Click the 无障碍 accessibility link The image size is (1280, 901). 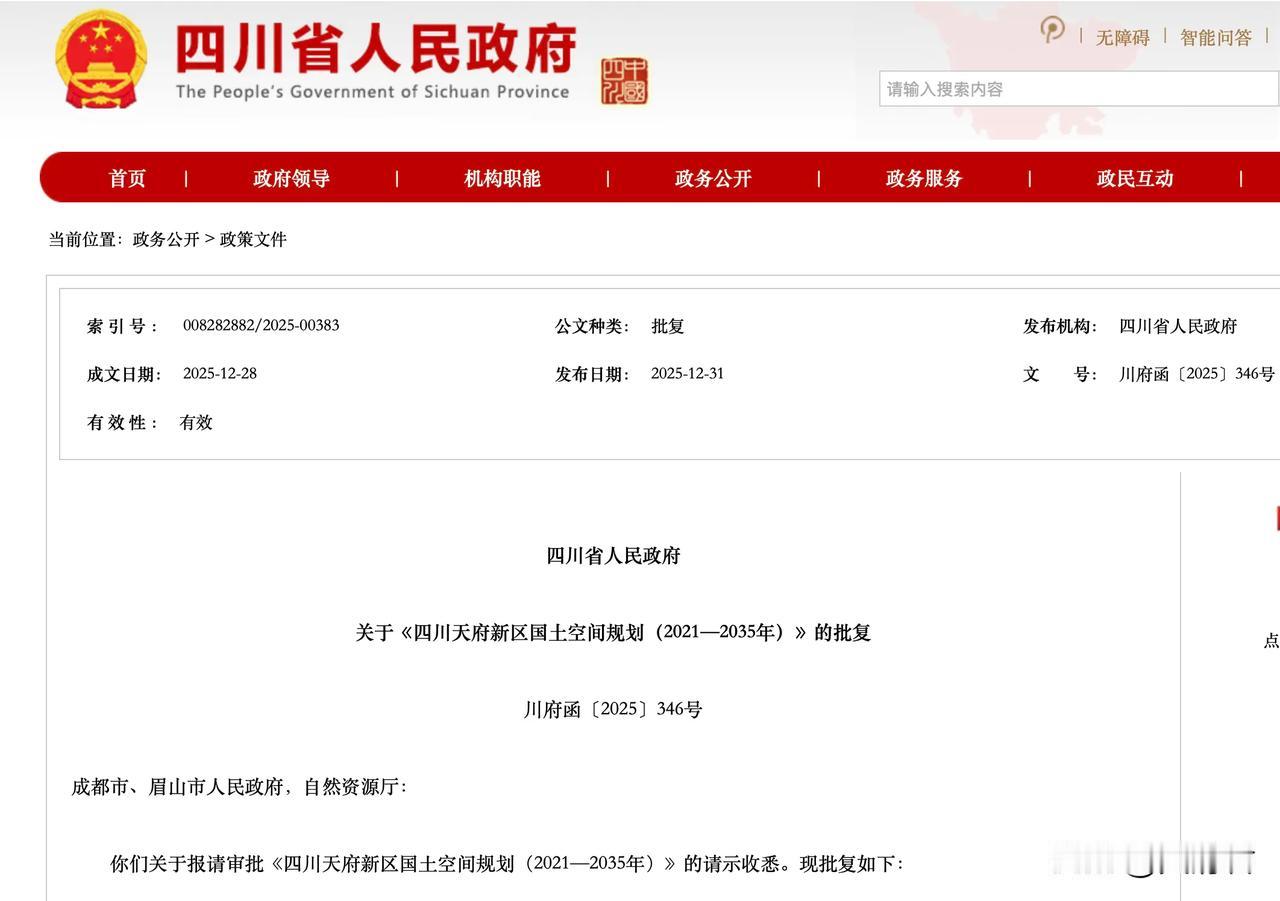tap(1122, 36)
